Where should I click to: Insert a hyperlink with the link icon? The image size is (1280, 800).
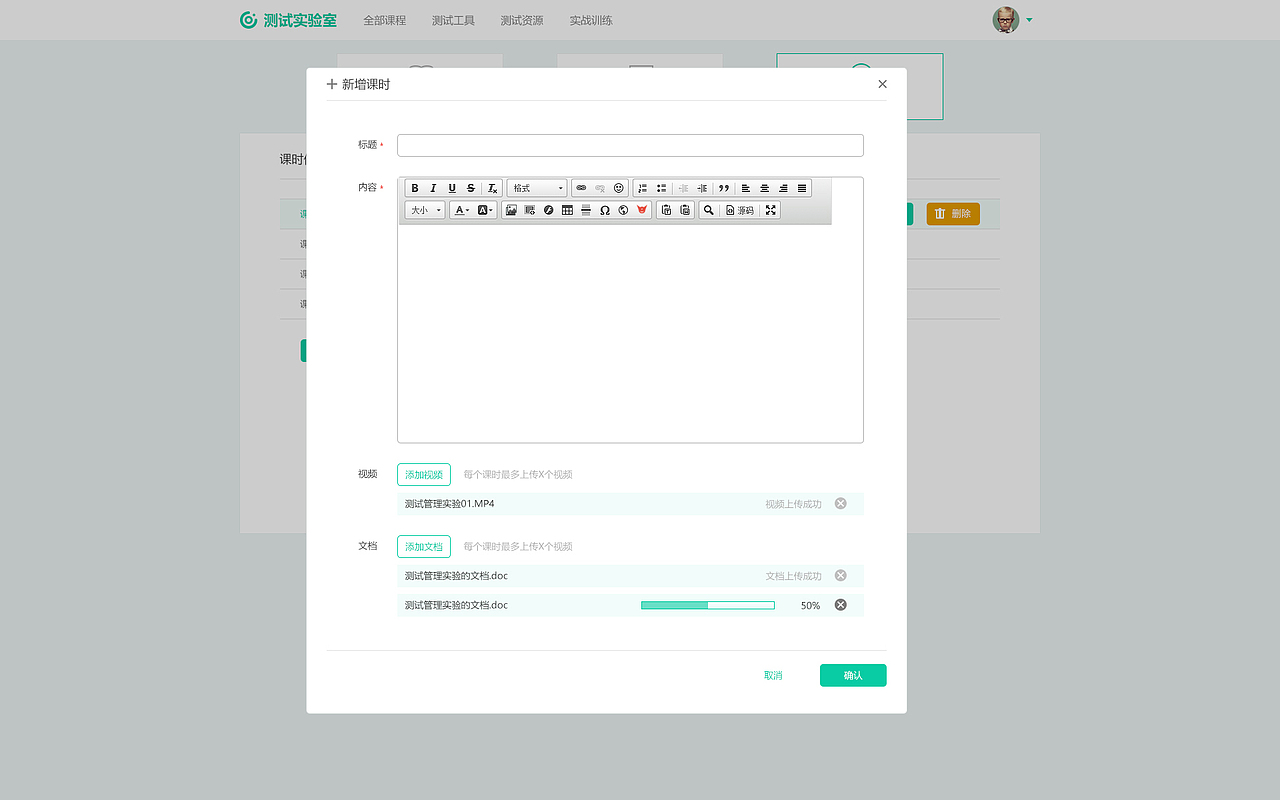(x=581, y=188)
